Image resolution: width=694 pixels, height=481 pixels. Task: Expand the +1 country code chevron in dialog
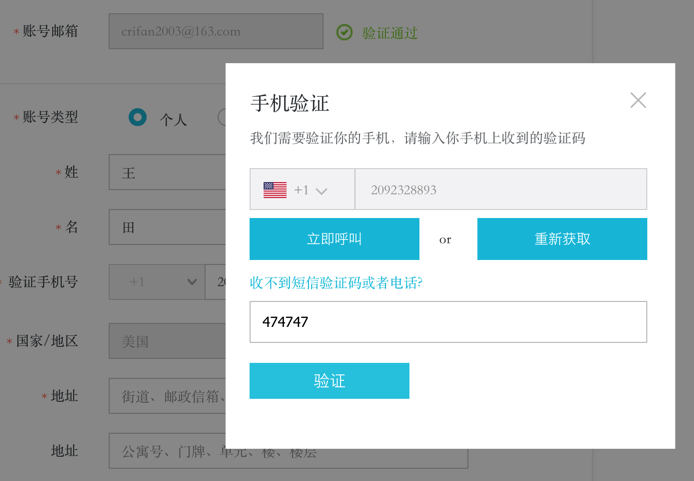[321, 191]
